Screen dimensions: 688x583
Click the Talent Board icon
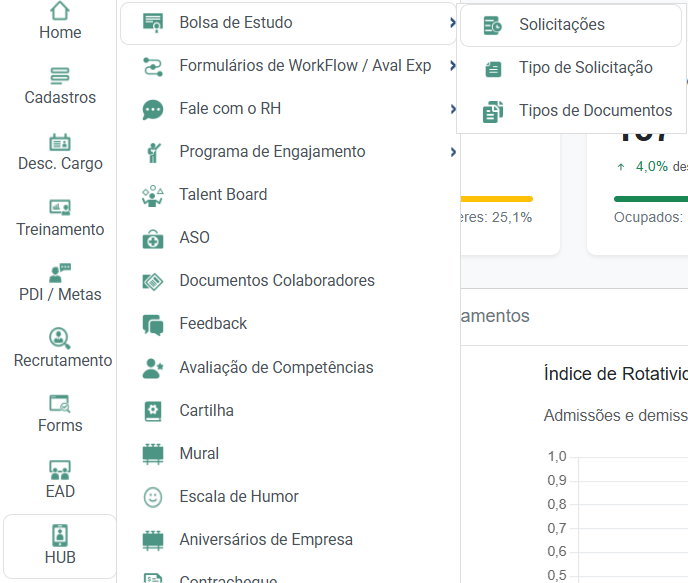153,195
